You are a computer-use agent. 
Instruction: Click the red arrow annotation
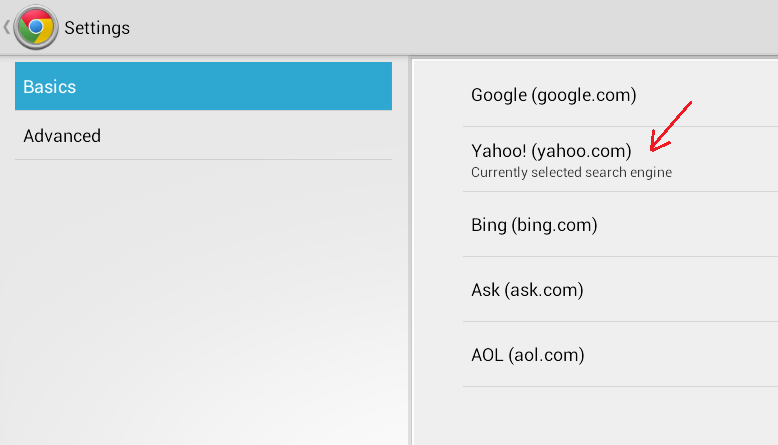[670, 127]
